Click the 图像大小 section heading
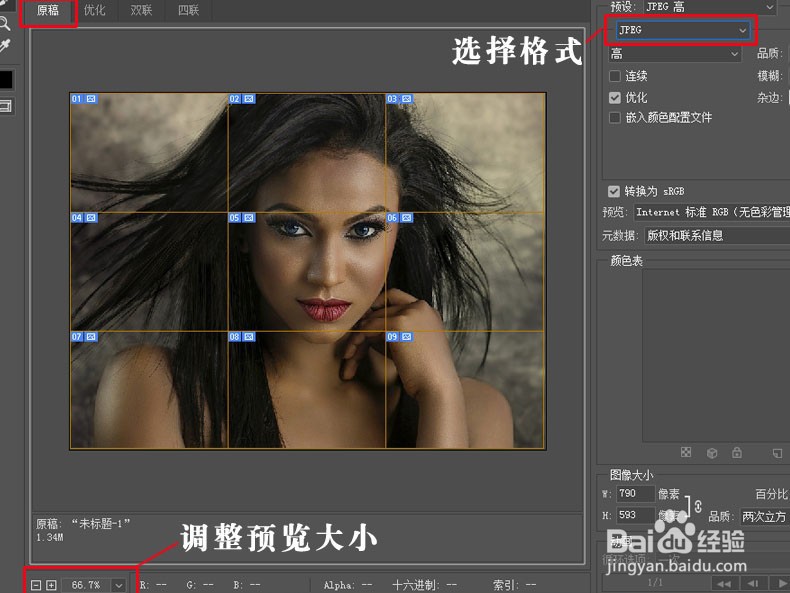The width and height of the screenshot is (790, 593). (631, 475)
